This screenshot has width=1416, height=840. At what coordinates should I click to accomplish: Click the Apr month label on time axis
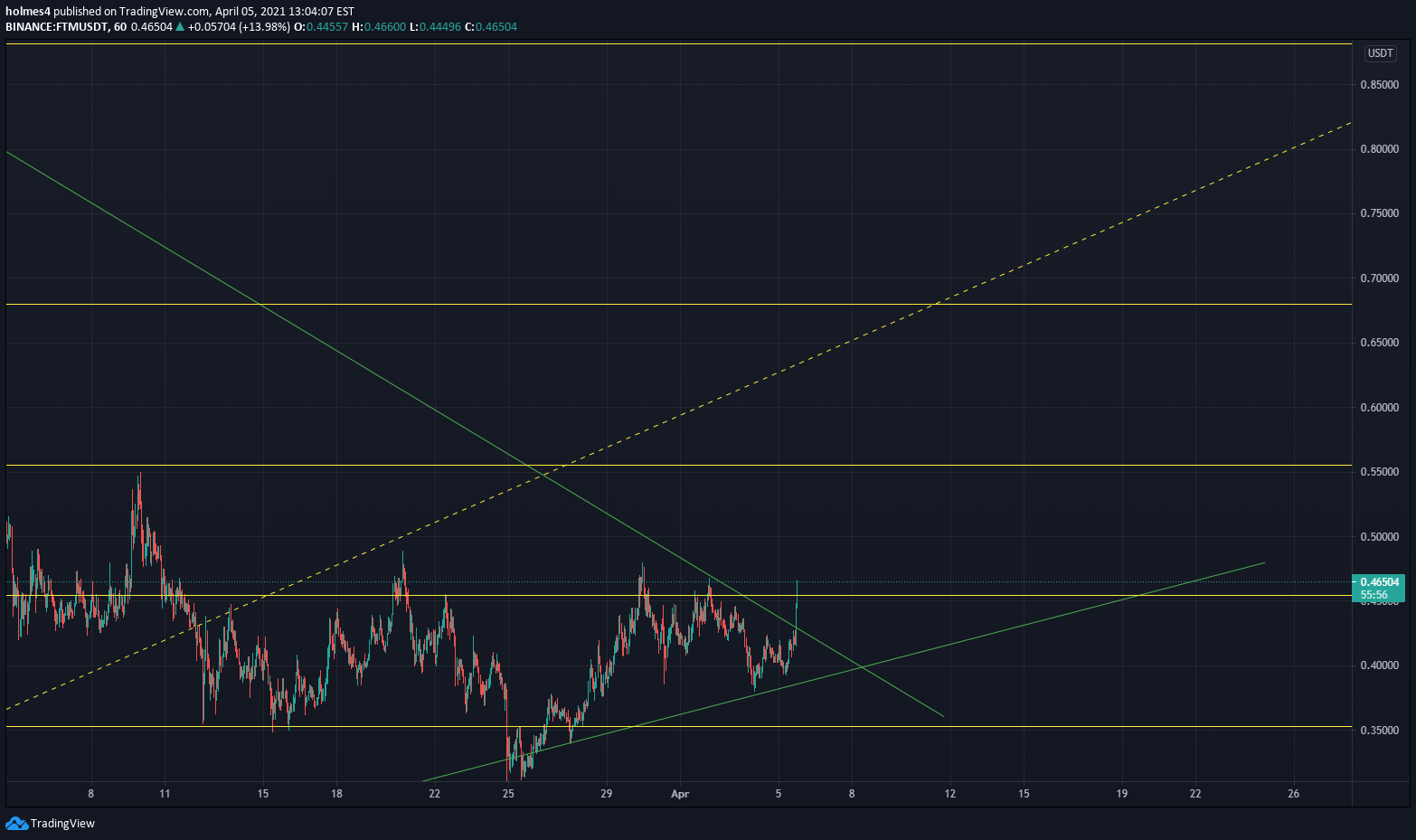tap(680, 794)
